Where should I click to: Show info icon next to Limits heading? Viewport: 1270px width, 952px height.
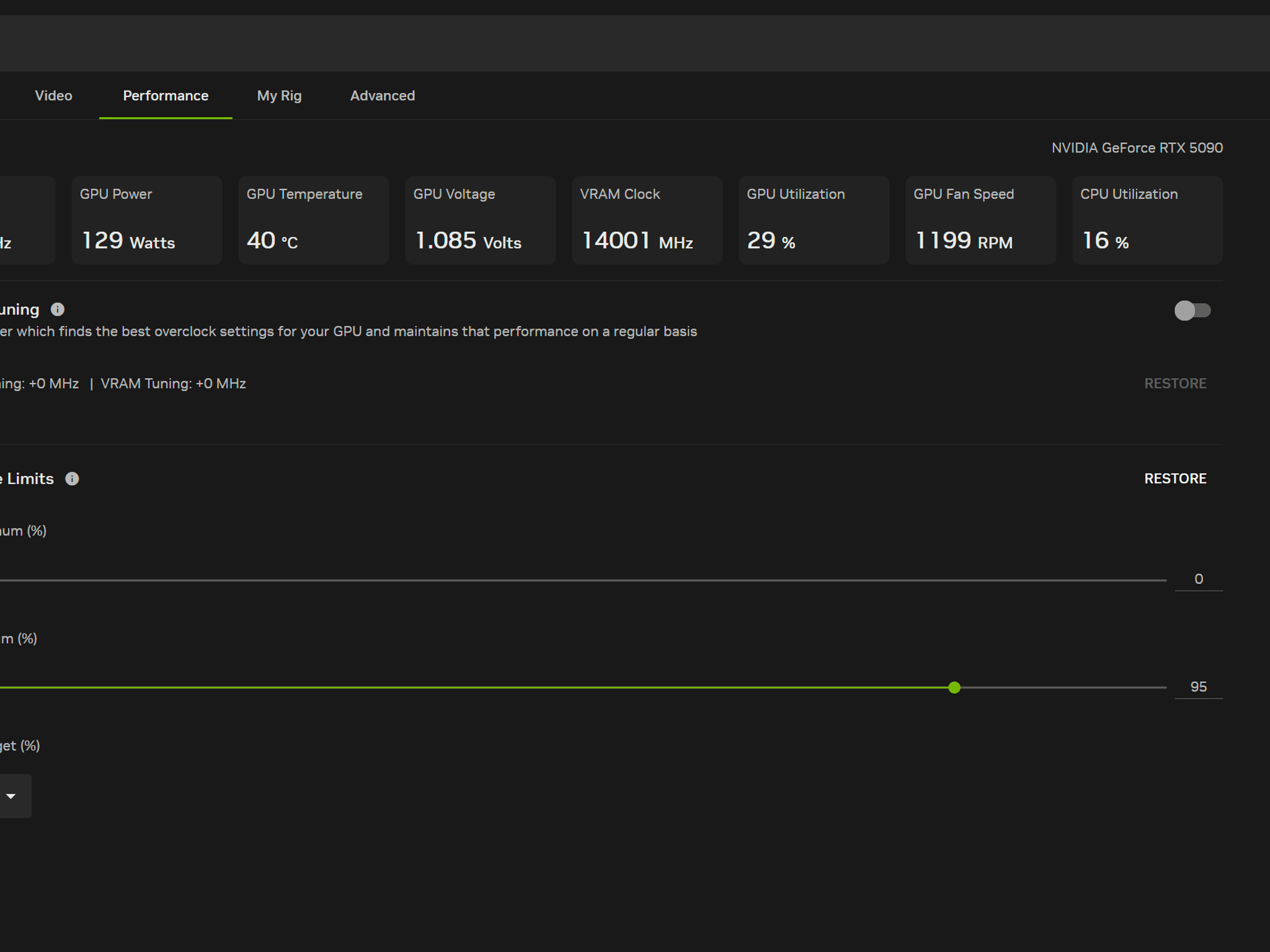72,478
